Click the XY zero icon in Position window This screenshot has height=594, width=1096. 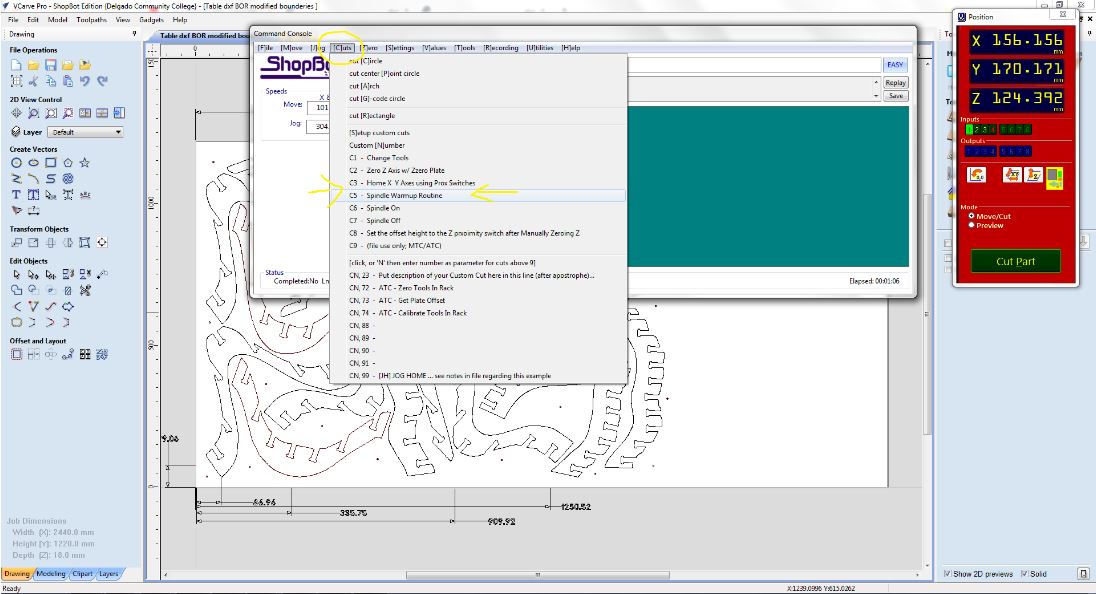point(1012,175)
